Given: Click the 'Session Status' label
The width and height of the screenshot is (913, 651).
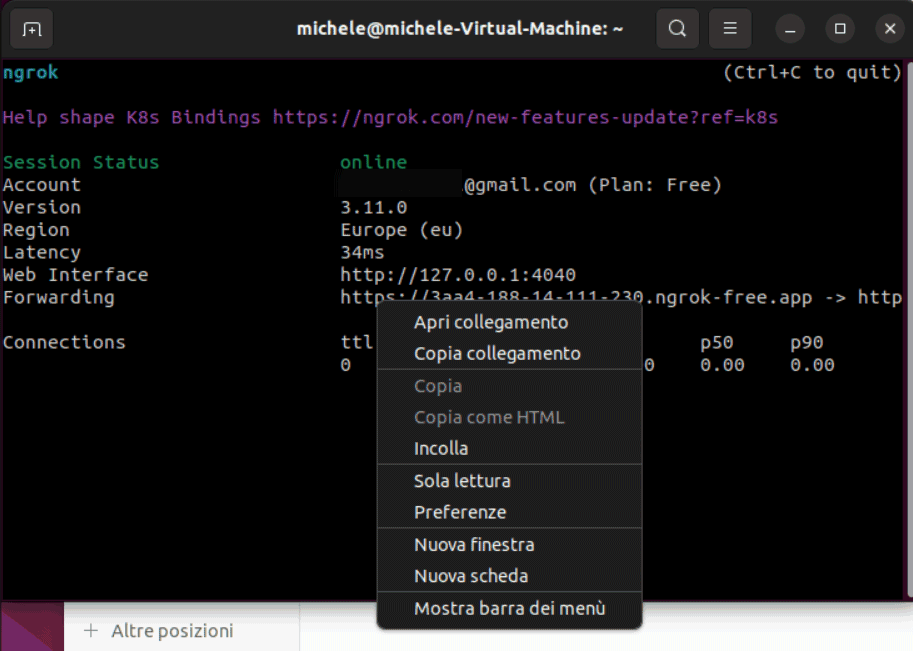Looking at the screenshot, I should pos(81,162).
